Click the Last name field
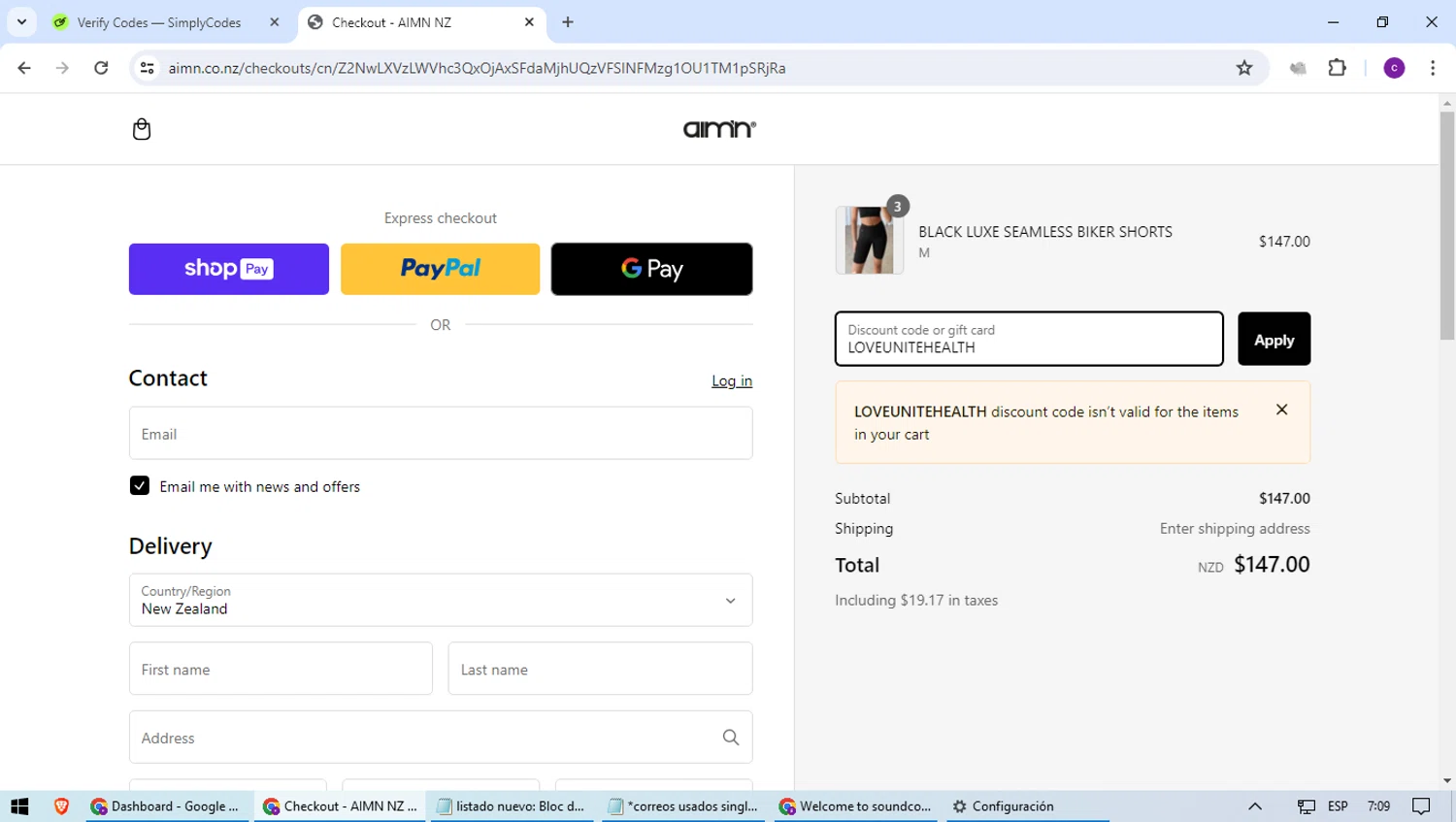Screen dimensions: 1456x822 pos(600,669)
